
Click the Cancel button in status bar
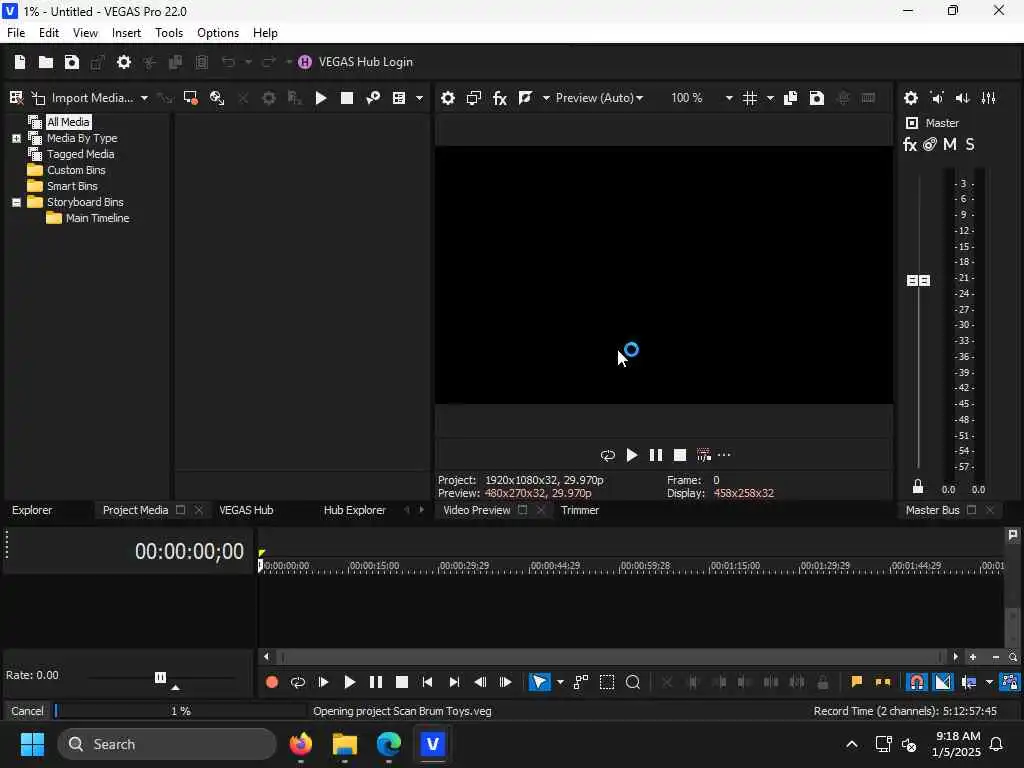(x=27, y=711)
